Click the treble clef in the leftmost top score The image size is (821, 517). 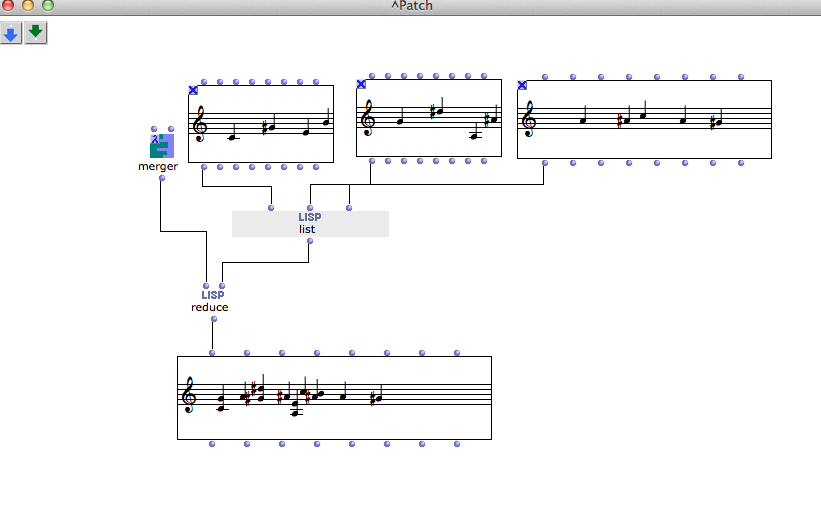[200, 123]
